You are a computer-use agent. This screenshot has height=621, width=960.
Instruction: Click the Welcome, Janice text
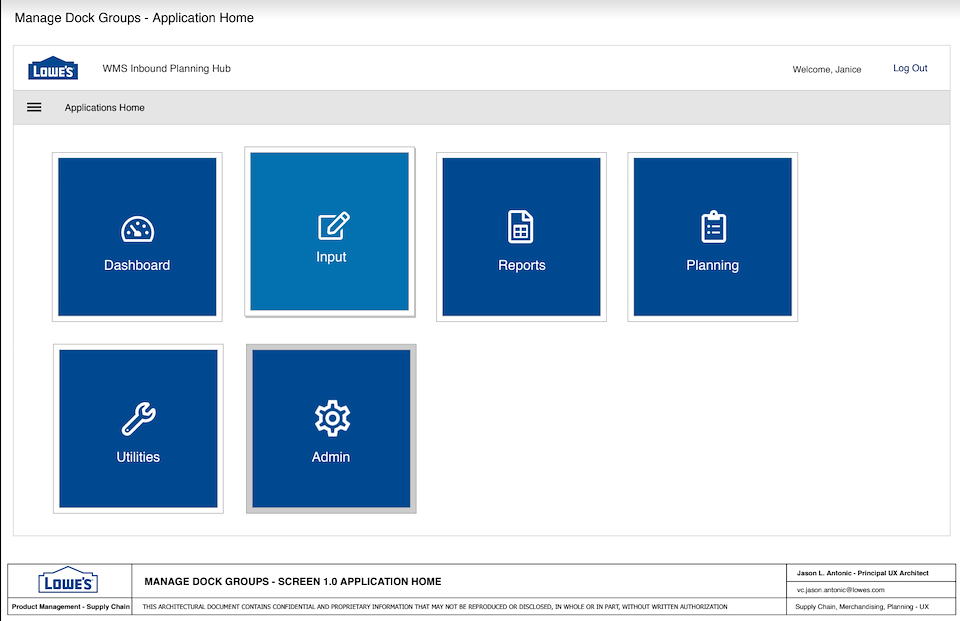[827, 69]
